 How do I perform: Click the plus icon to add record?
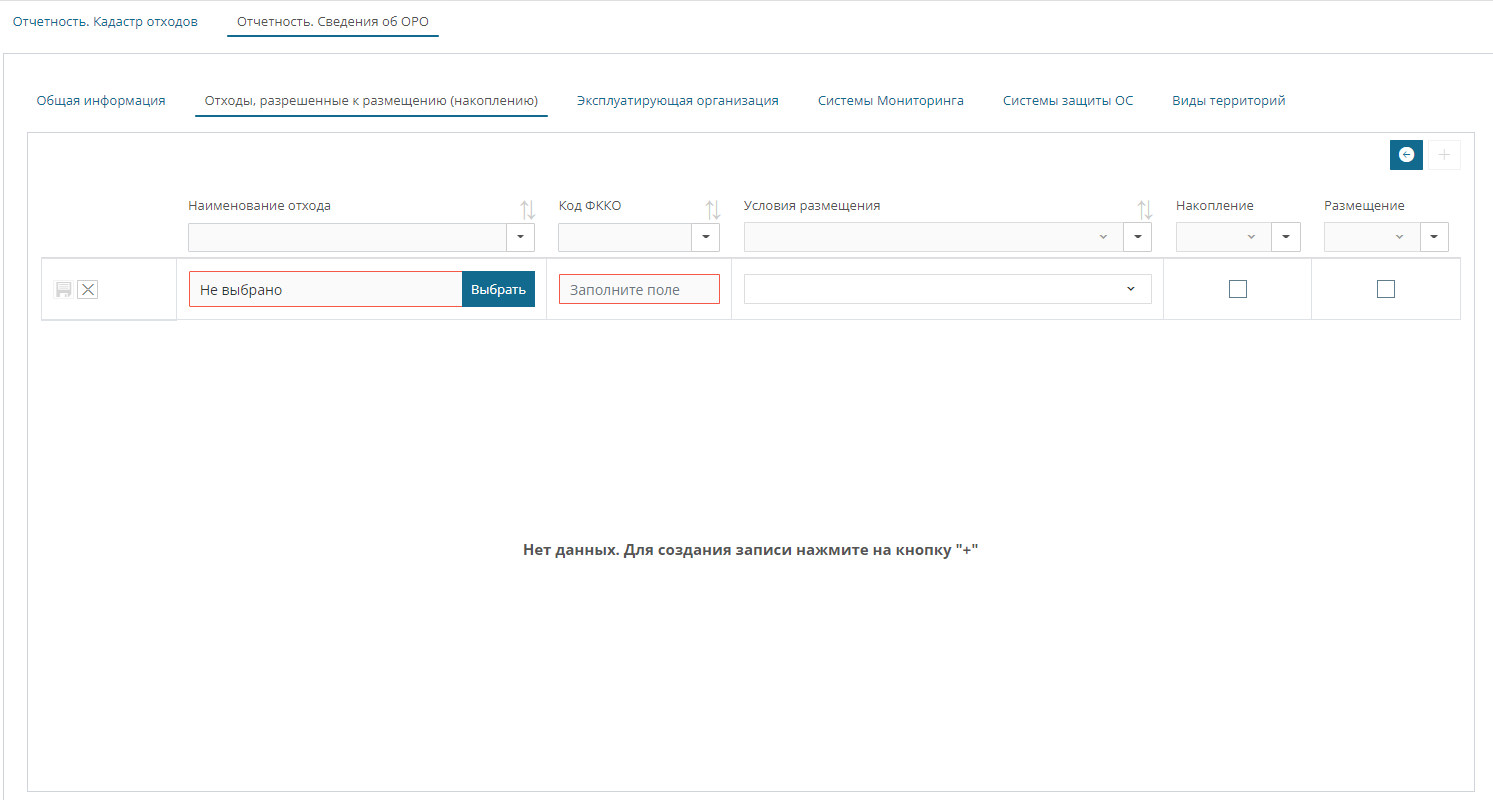1444,155
